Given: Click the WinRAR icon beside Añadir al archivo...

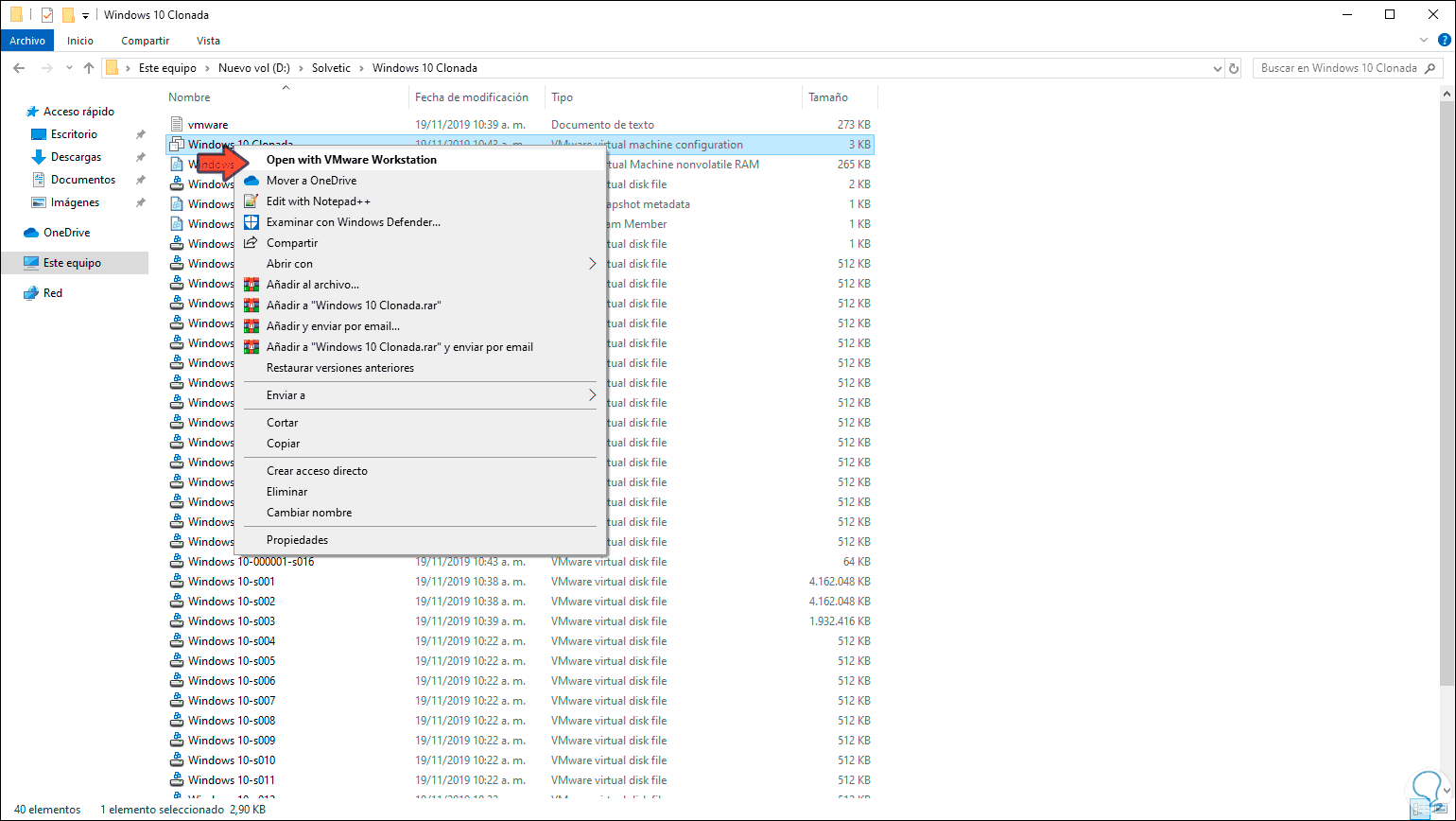Looking at the screenshot, I should point(251,285).
